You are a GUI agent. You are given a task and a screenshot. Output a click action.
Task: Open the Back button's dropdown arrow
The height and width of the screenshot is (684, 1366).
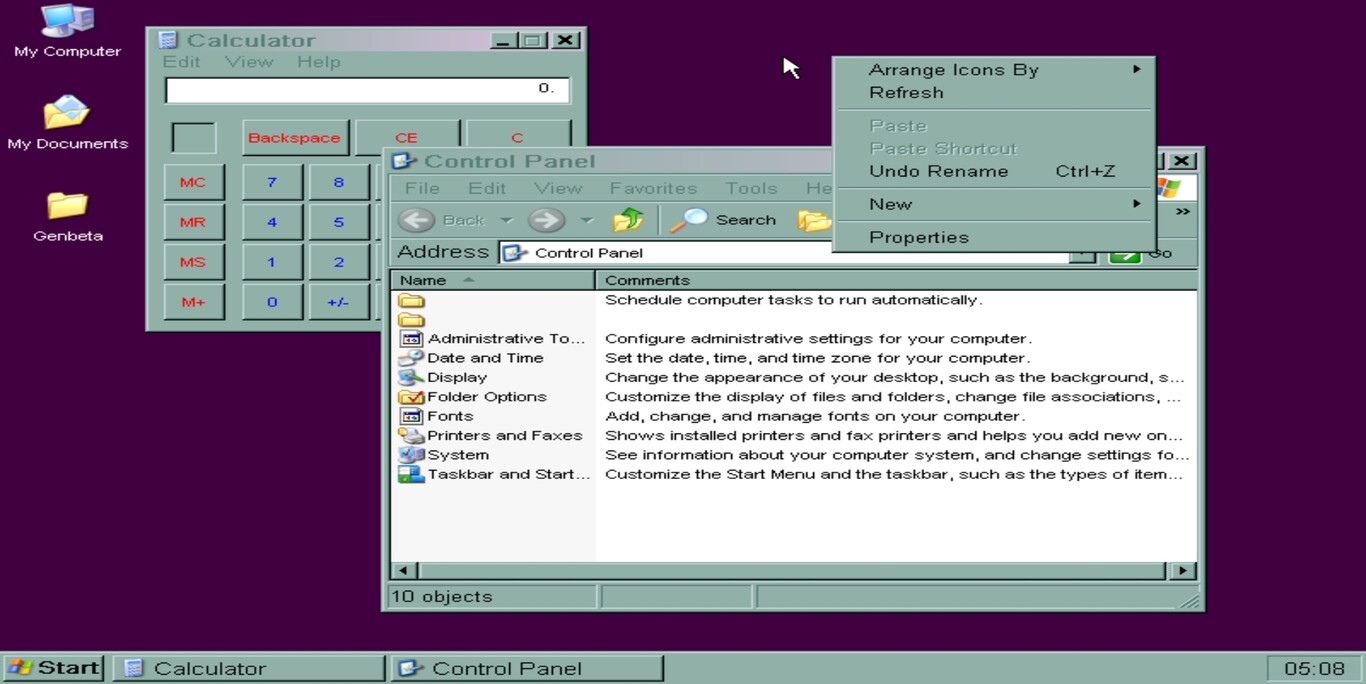point(506,219)
